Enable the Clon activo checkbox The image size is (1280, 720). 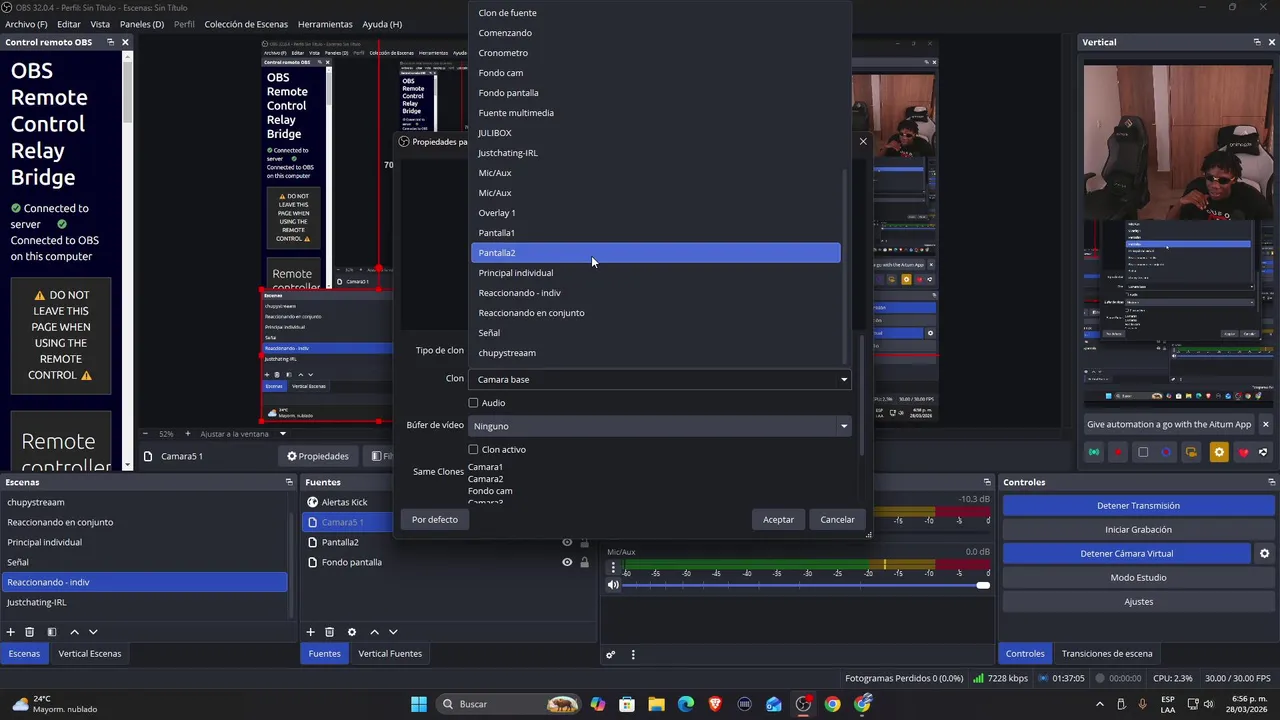coord(474,450)
